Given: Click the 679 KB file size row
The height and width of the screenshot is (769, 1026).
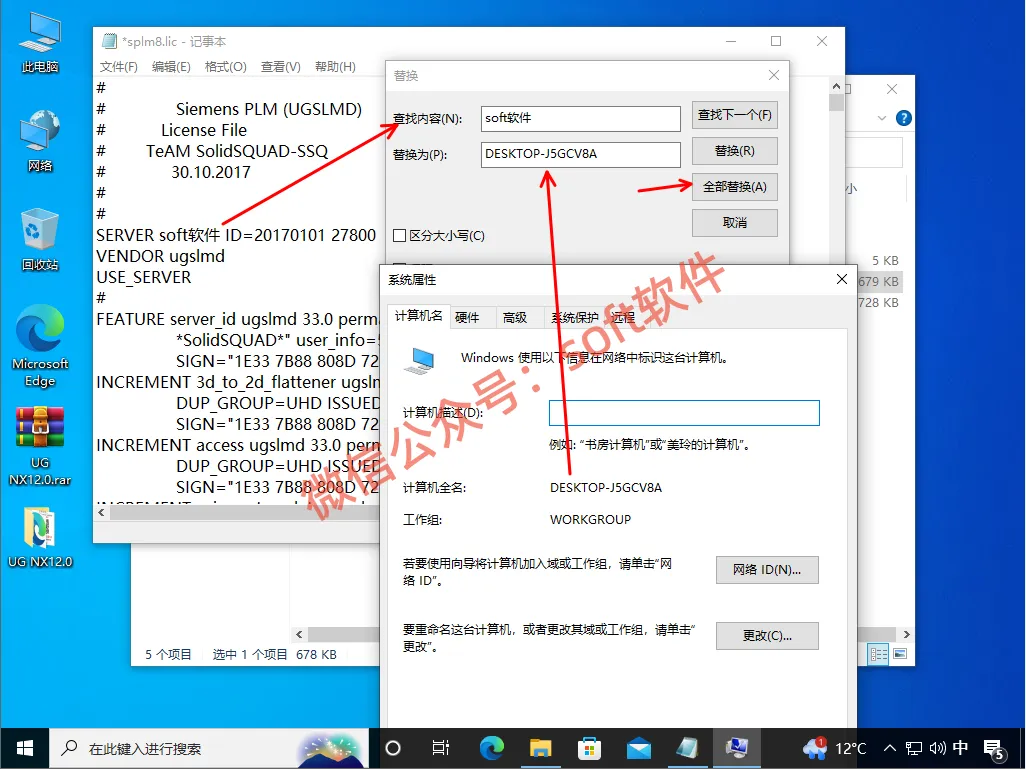Looking at the screenshot, I should [878, 281].
